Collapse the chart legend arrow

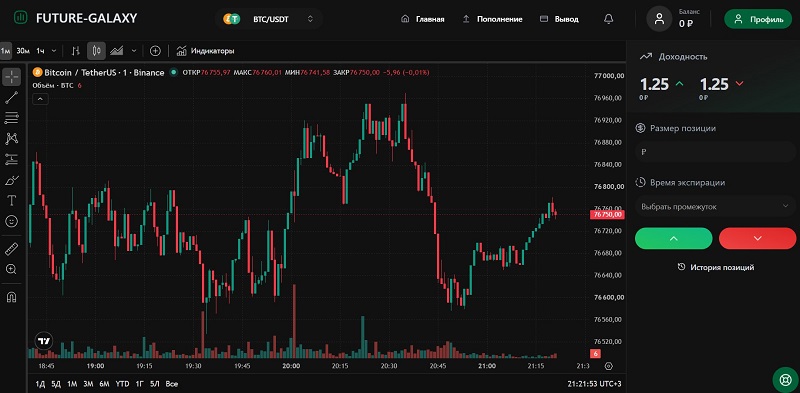pyautogui.click(x=40, y=99)
